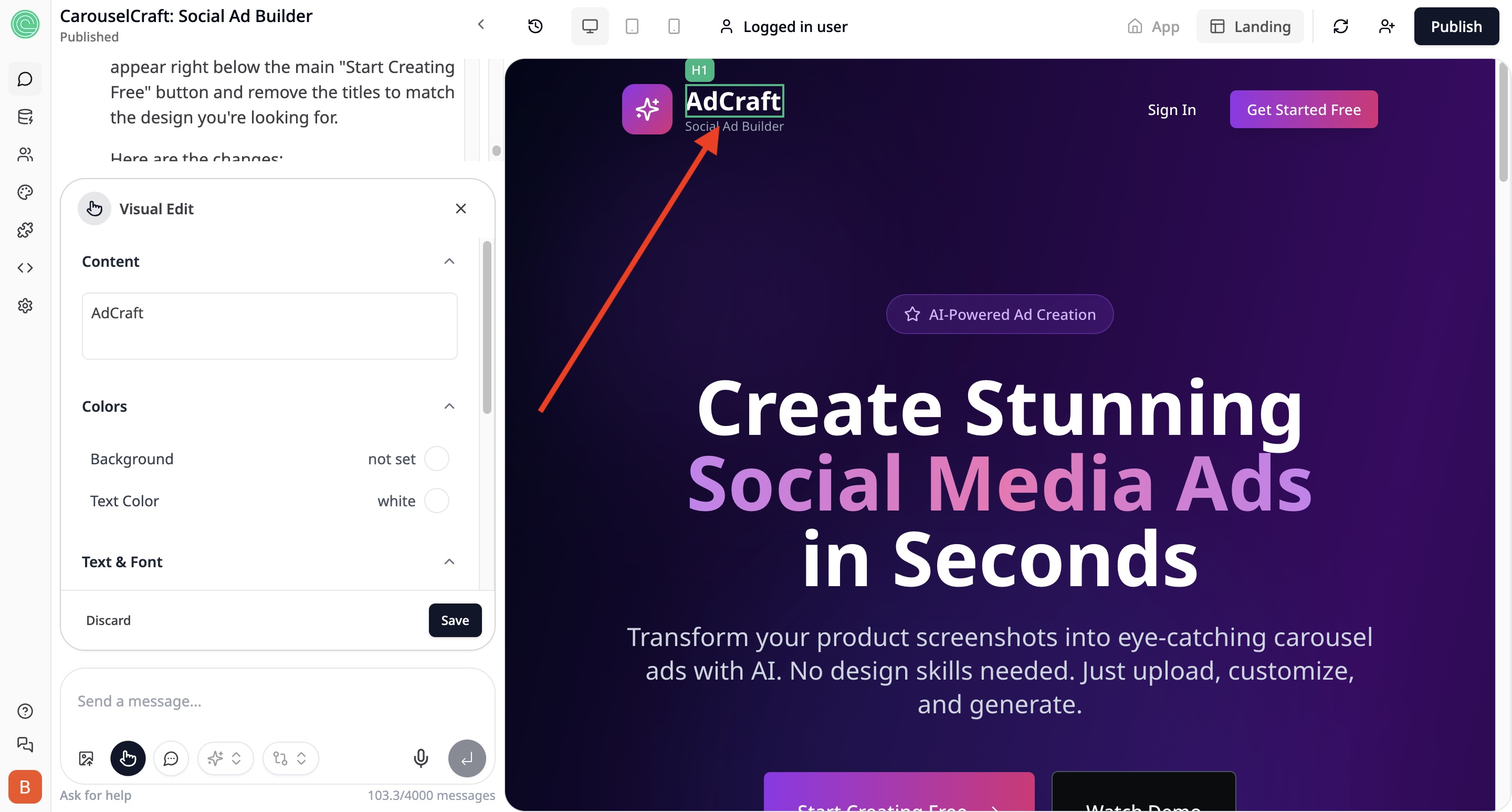Click the attach image icon

pos(86,758)
